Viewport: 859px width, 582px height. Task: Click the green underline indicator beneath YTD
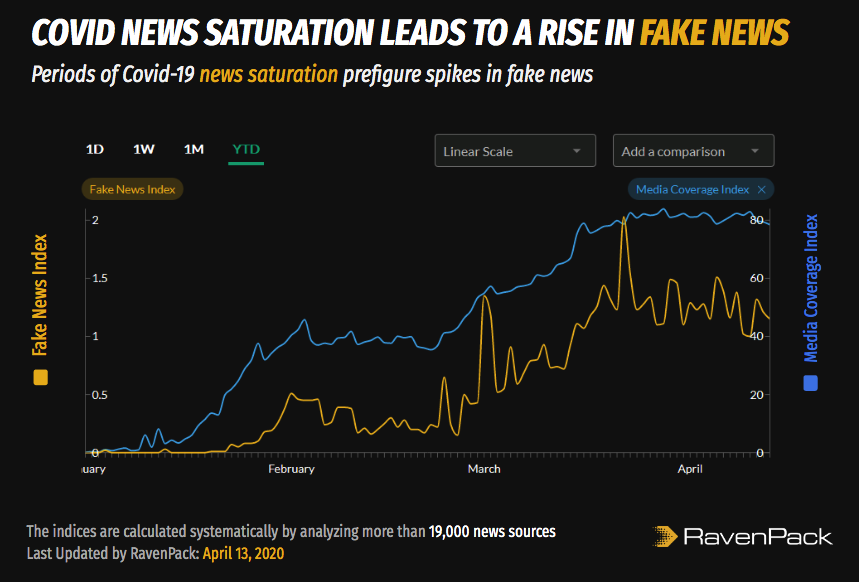pyautogui.click(x=245, y=162)
